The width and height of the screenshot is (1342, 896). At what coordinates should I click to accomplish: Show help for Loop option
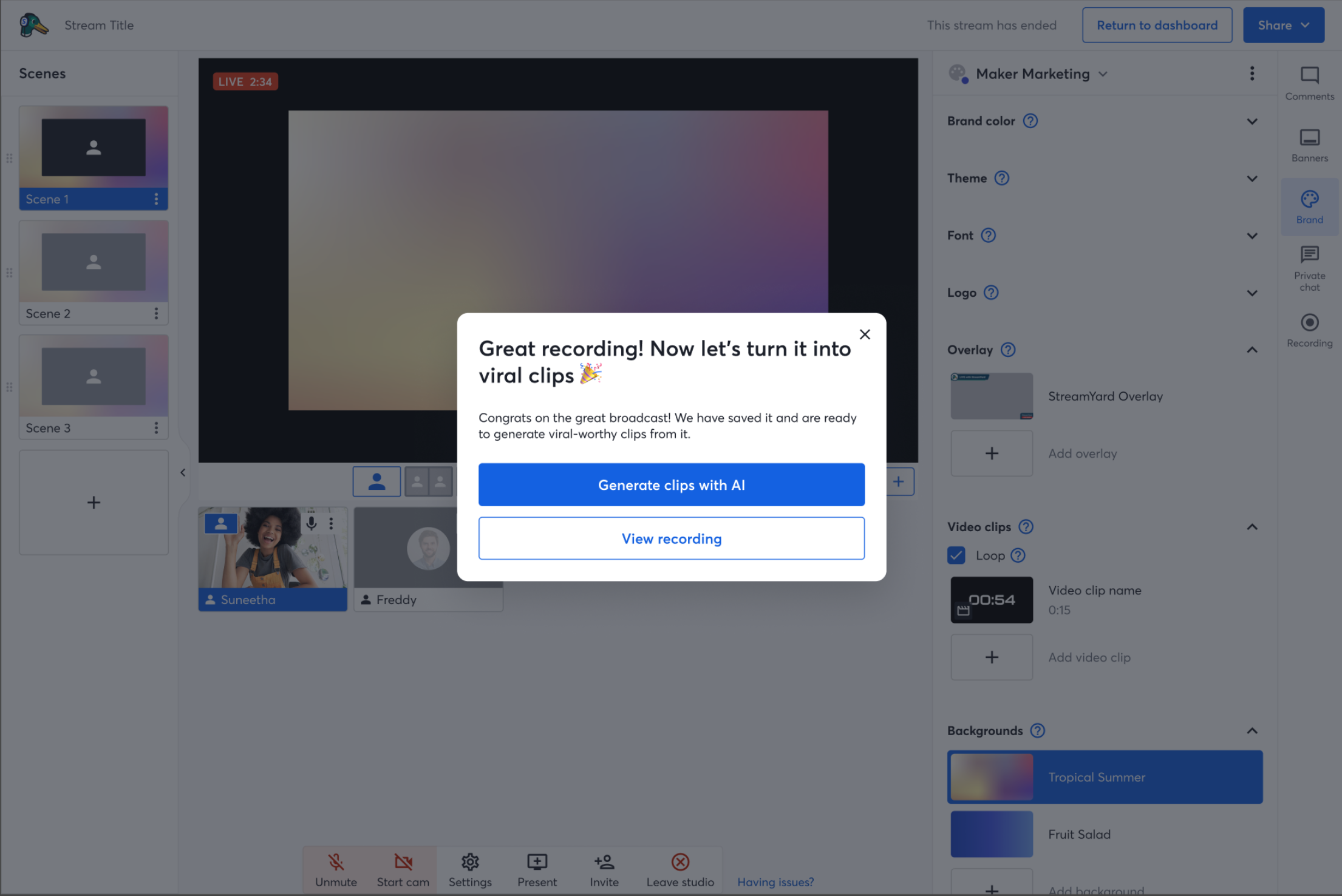1018,555
